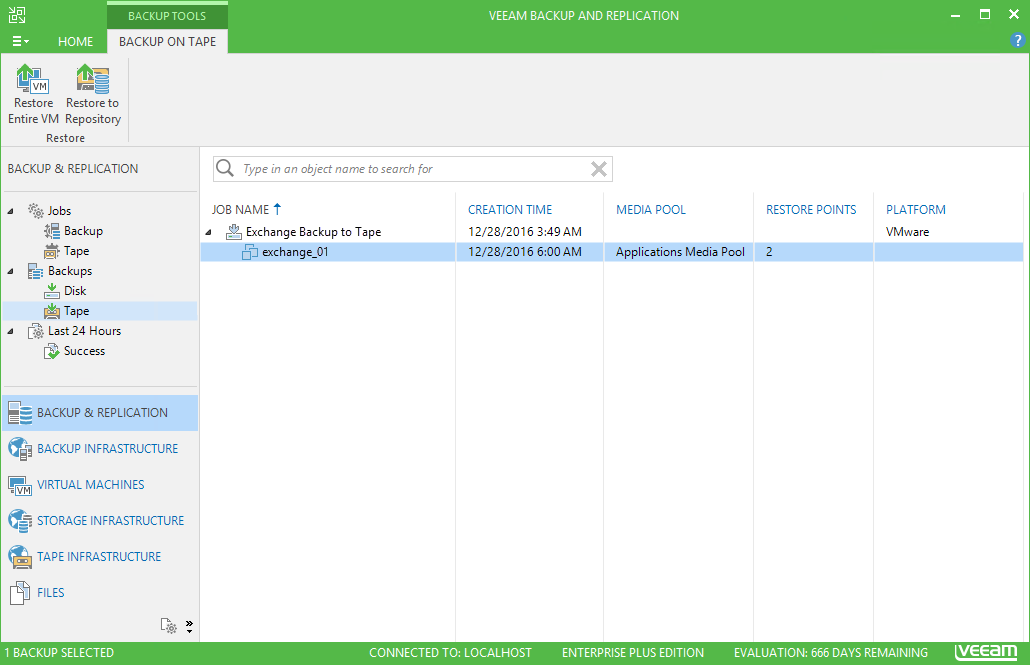Click the search magnifier icon
Image resolution: width=1030 pixels, height=665 pixels.
(x=225, y=168)
